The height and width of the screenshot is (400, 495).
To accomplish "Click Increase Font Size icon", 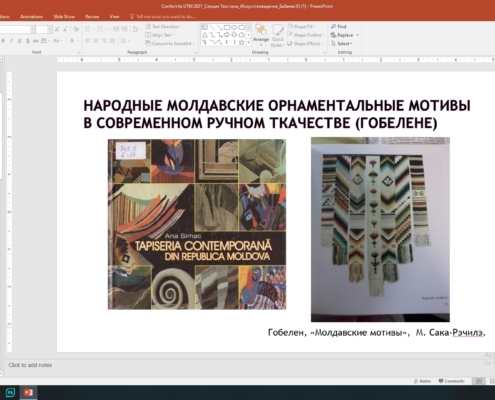I will 57,30.
